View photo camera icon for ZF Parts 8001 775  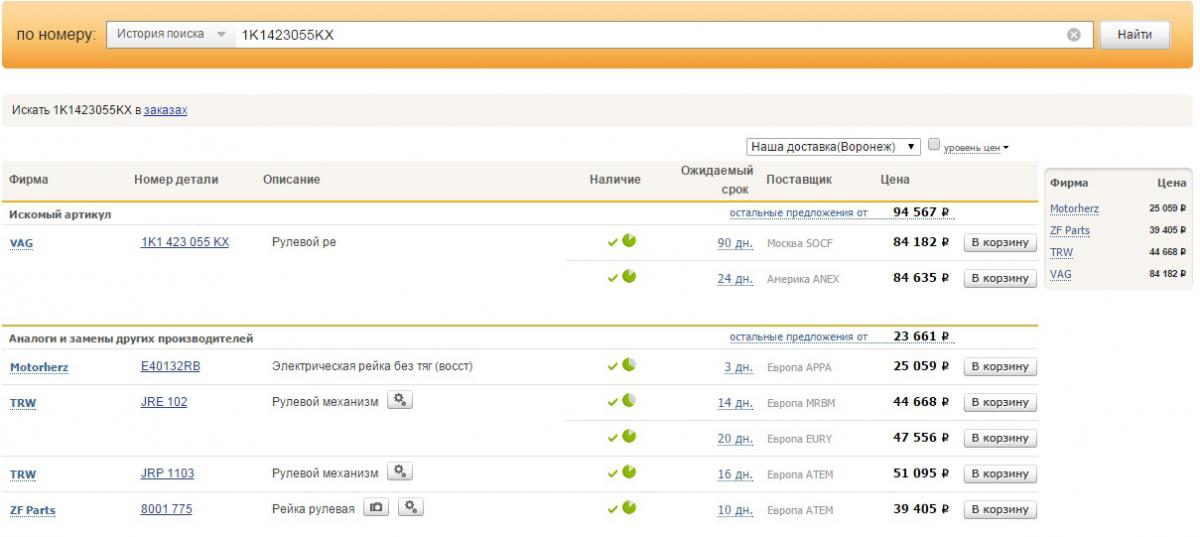(376, 508)
